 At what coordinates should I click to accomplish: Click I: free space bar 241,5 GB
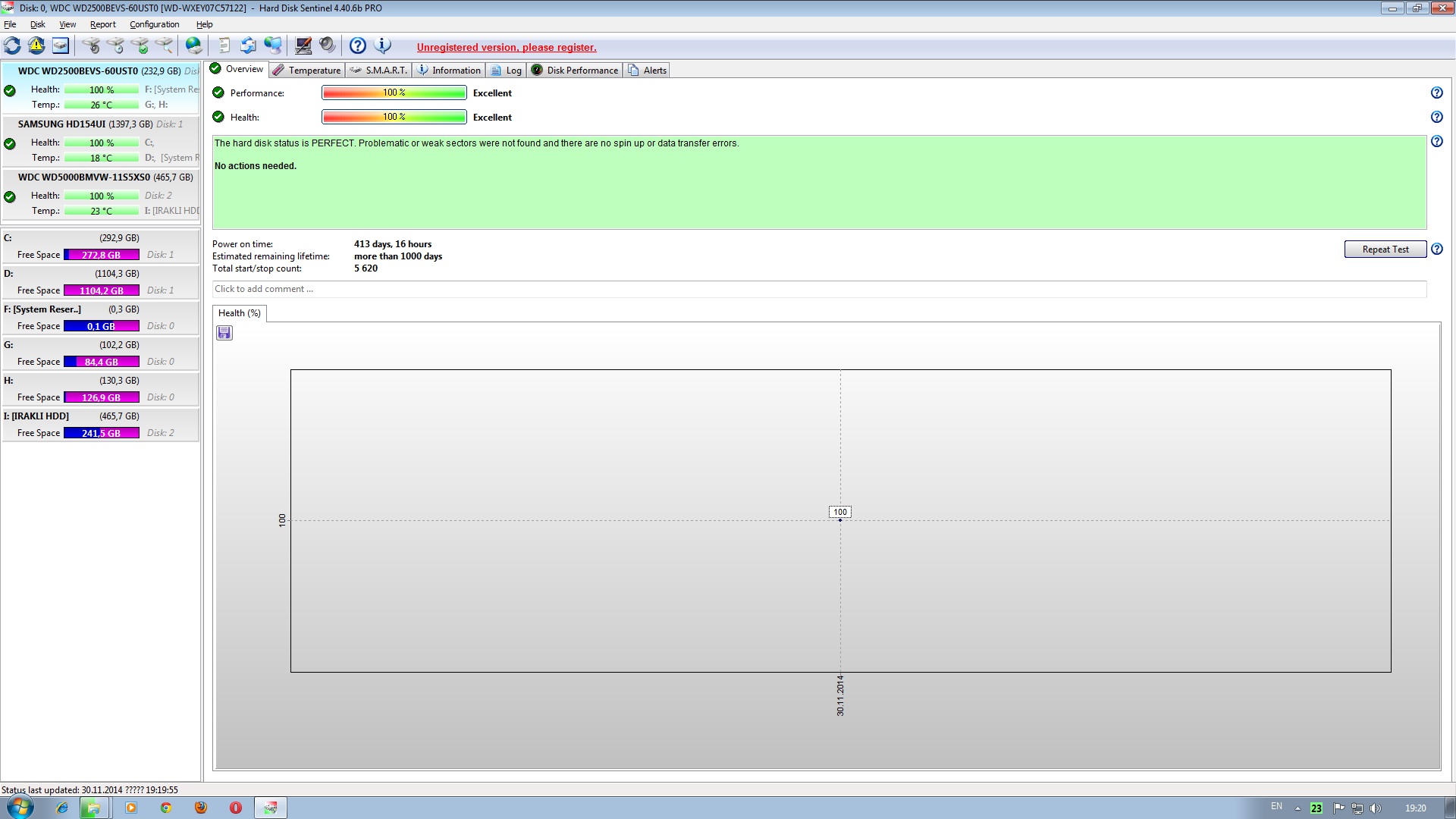pyautogui.click(x=102, y=433)
